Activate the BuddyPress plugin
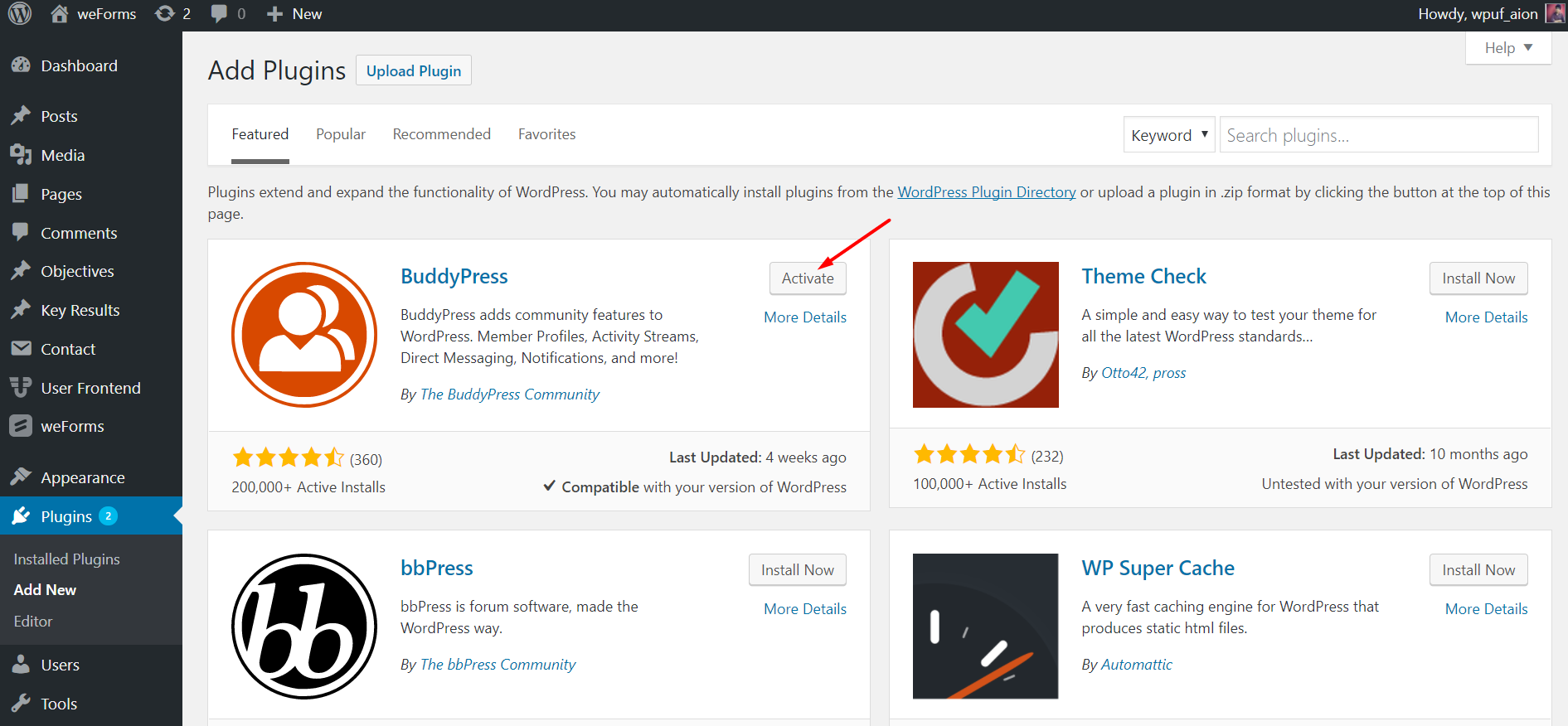Image resolution: width=1568 pixels, height=726 pixels. click(x=807, y=278)
